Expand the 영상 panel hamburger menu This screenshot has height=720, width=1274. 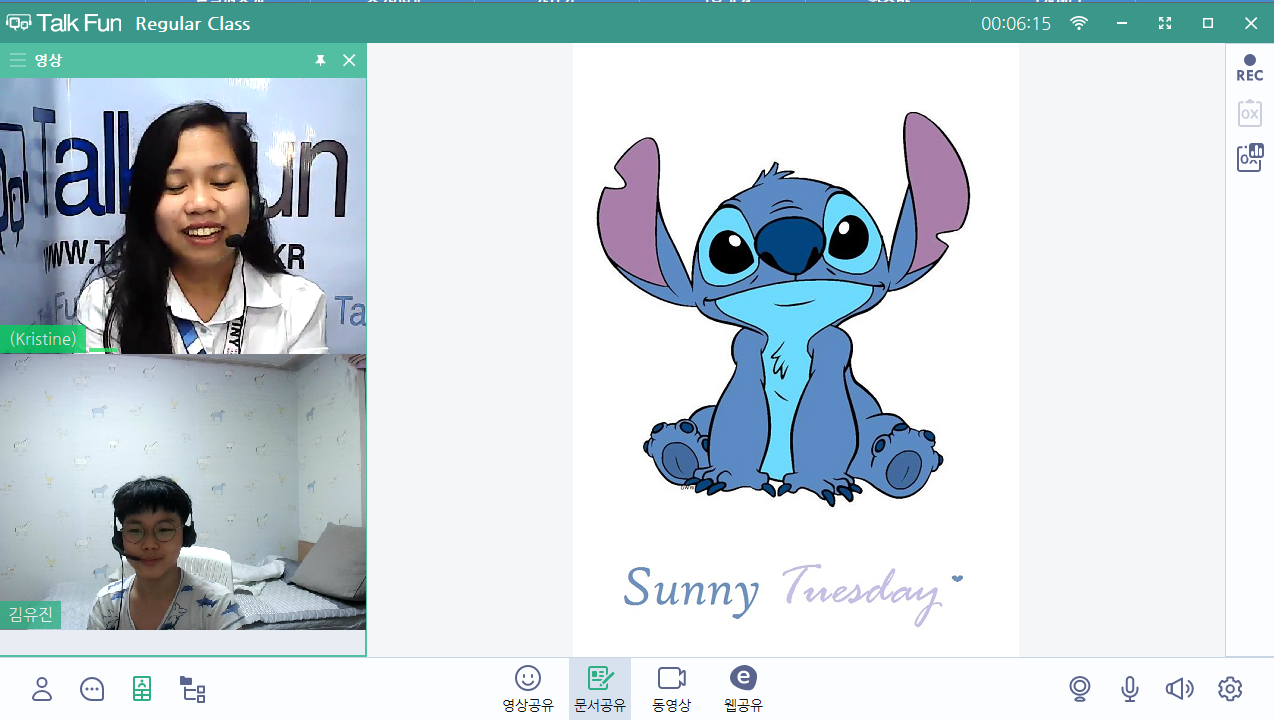(x=17, y=61)
